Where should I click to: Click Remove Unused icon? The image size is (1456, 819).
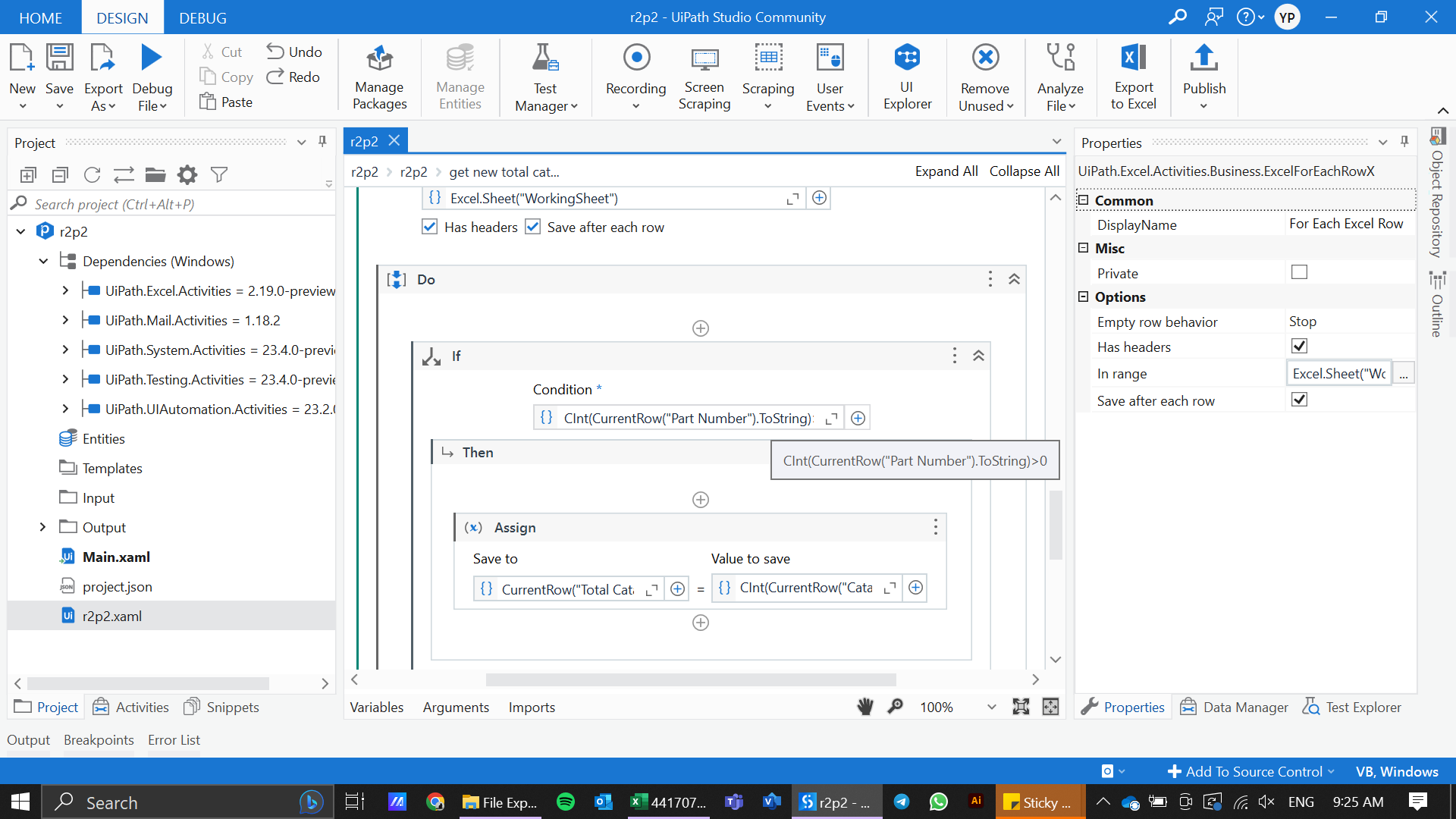click(985, 58)
